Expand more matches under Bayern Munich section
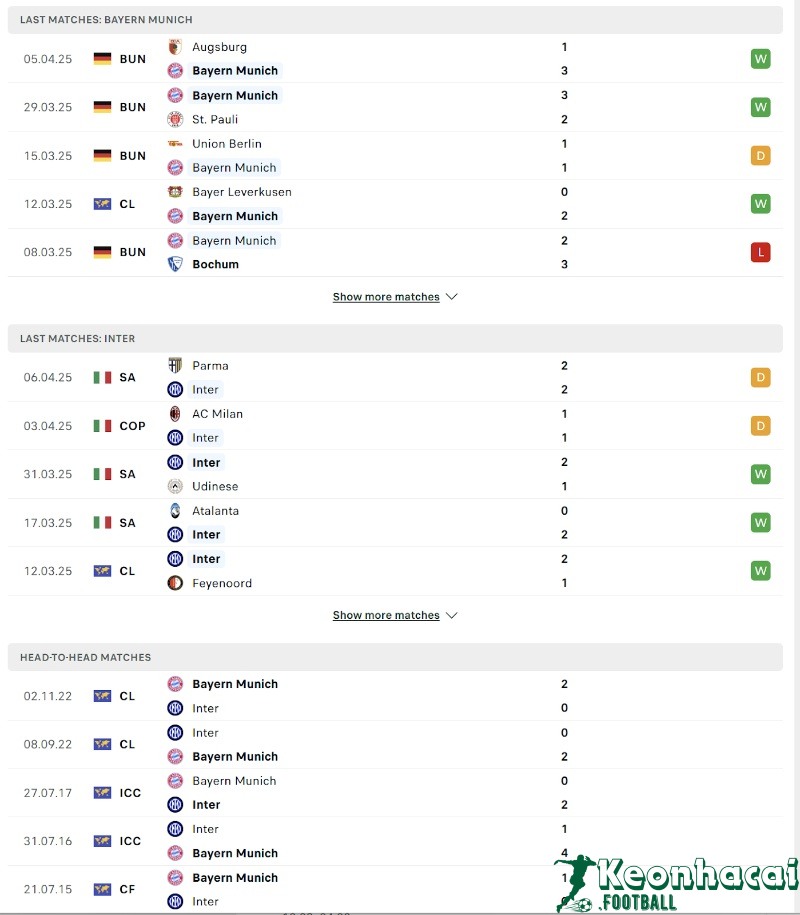 tap(386, 297)
